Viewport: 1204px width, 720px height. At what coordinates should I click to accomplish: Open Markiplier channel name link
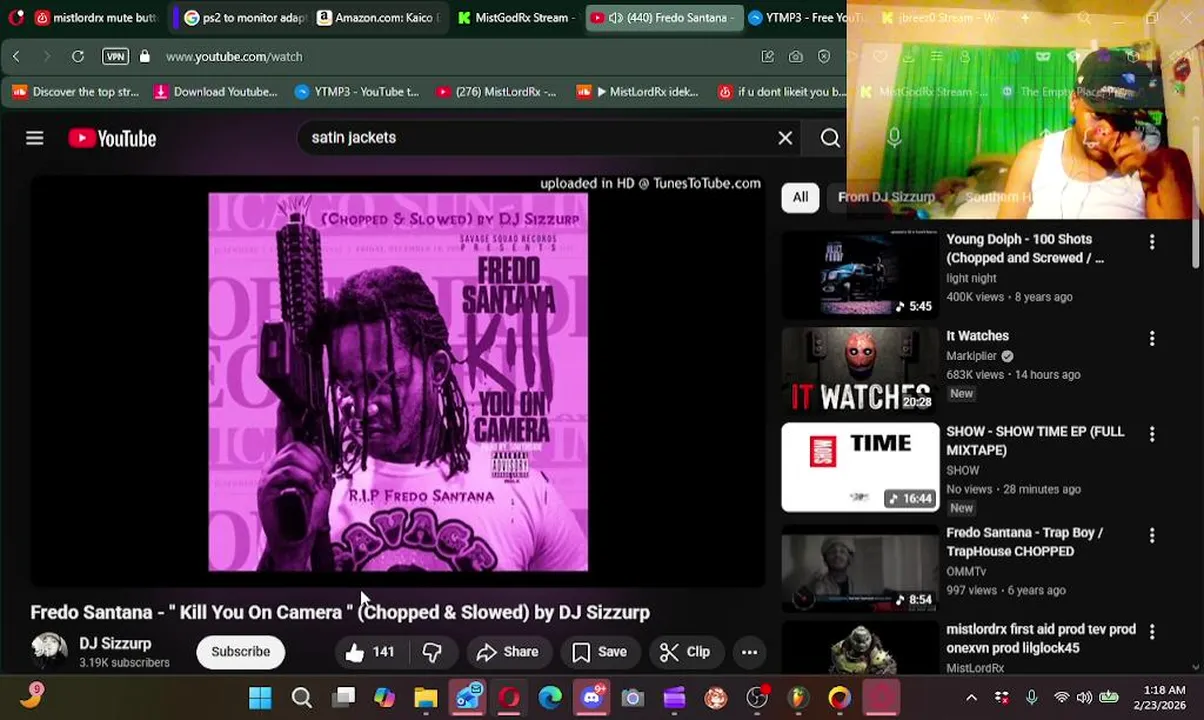(x=972, y=356)
